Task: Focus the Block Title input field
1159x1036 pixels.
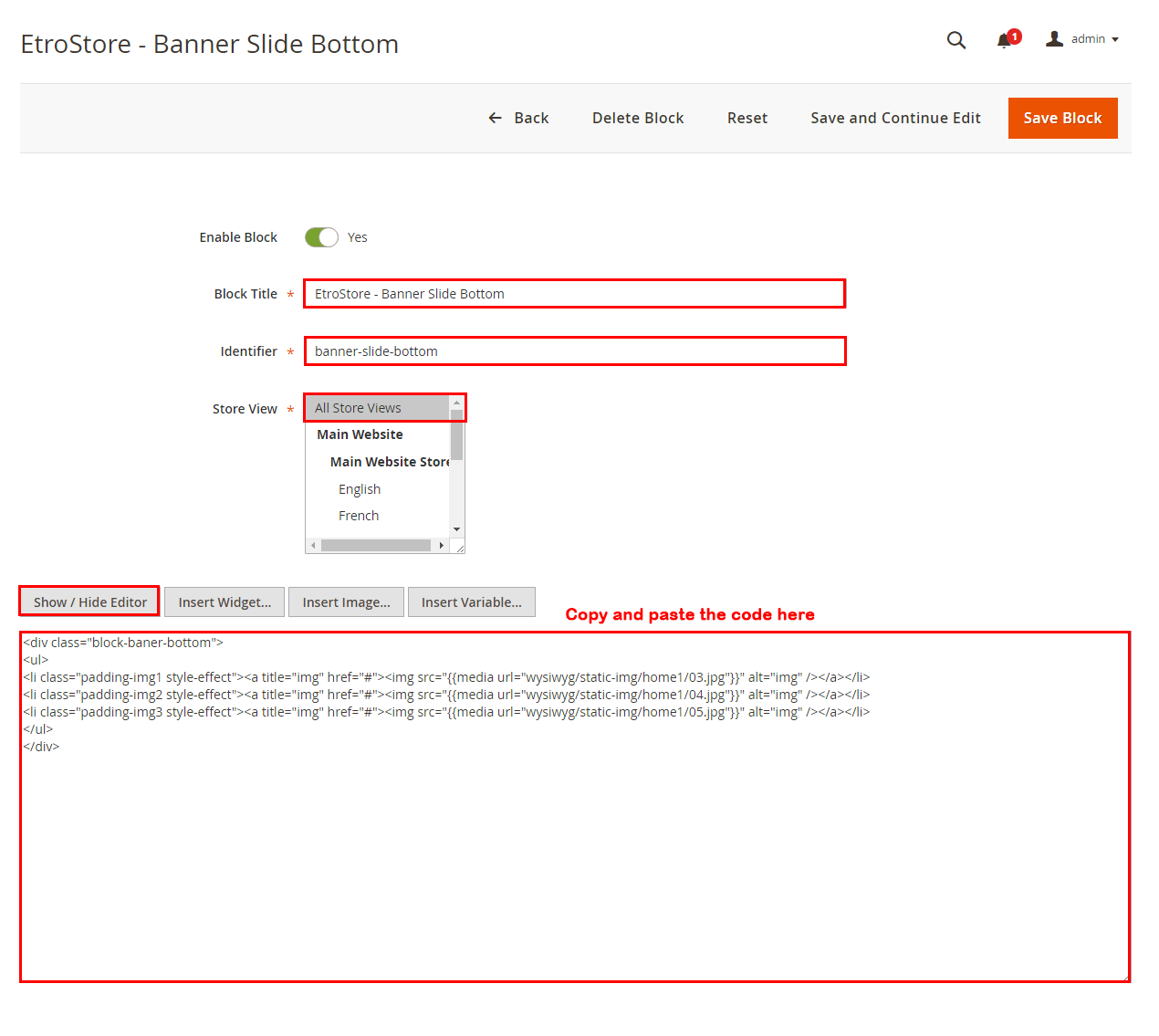Action: coord(574,294)
